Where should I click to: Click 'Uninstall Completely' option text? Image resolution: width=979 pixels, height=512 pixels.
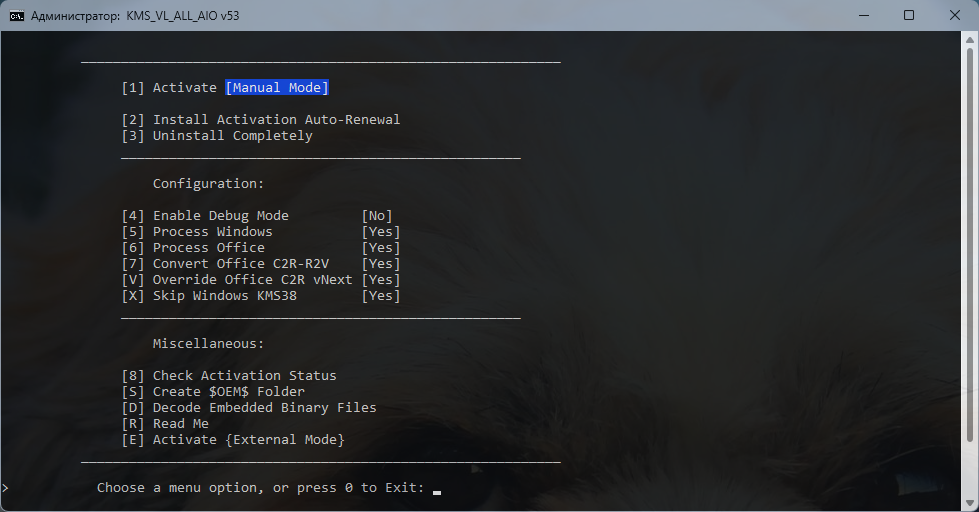[232, 135]
